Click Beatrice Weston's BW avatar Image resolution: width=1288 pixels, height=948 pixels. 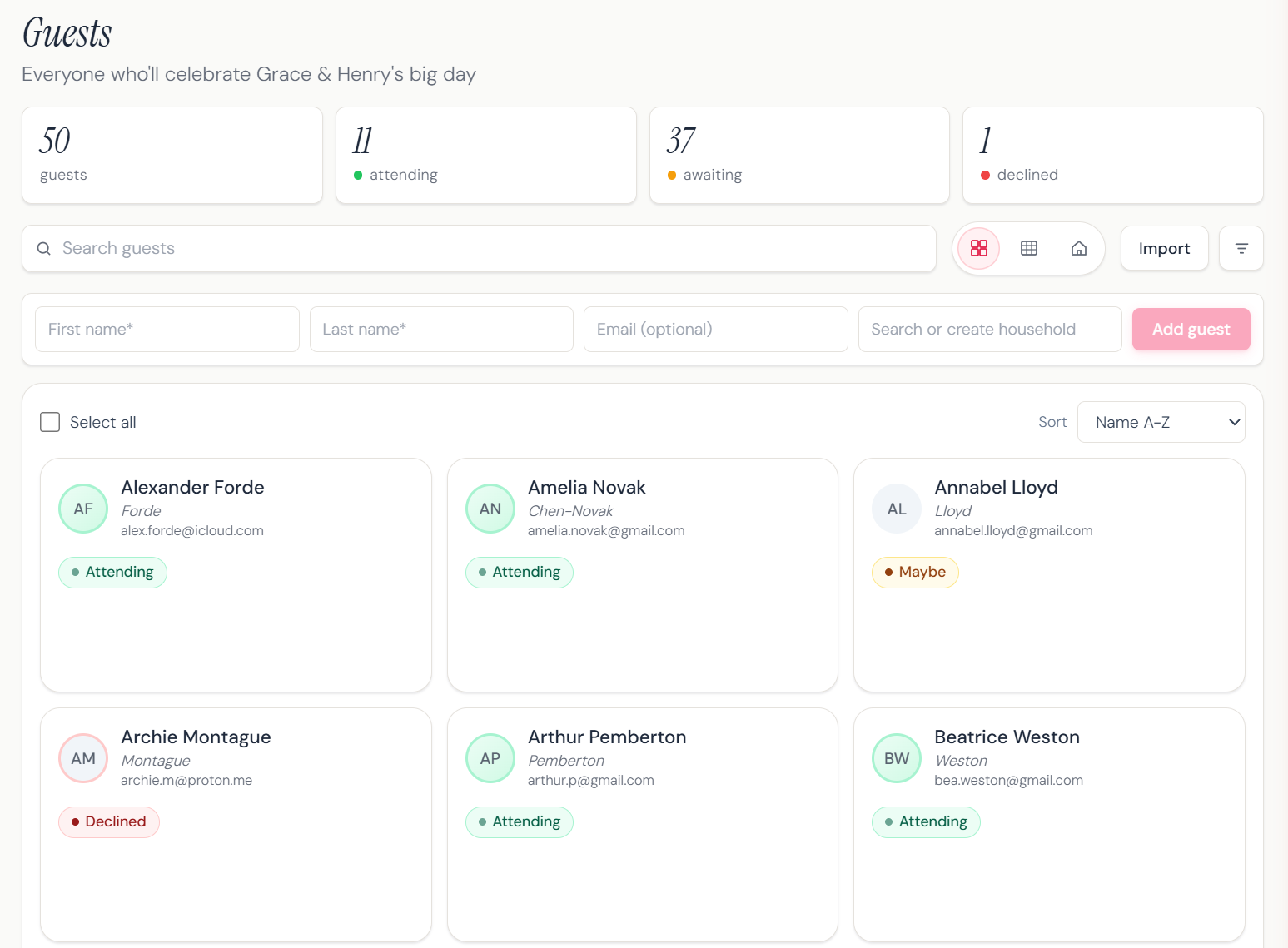[897, 758]
